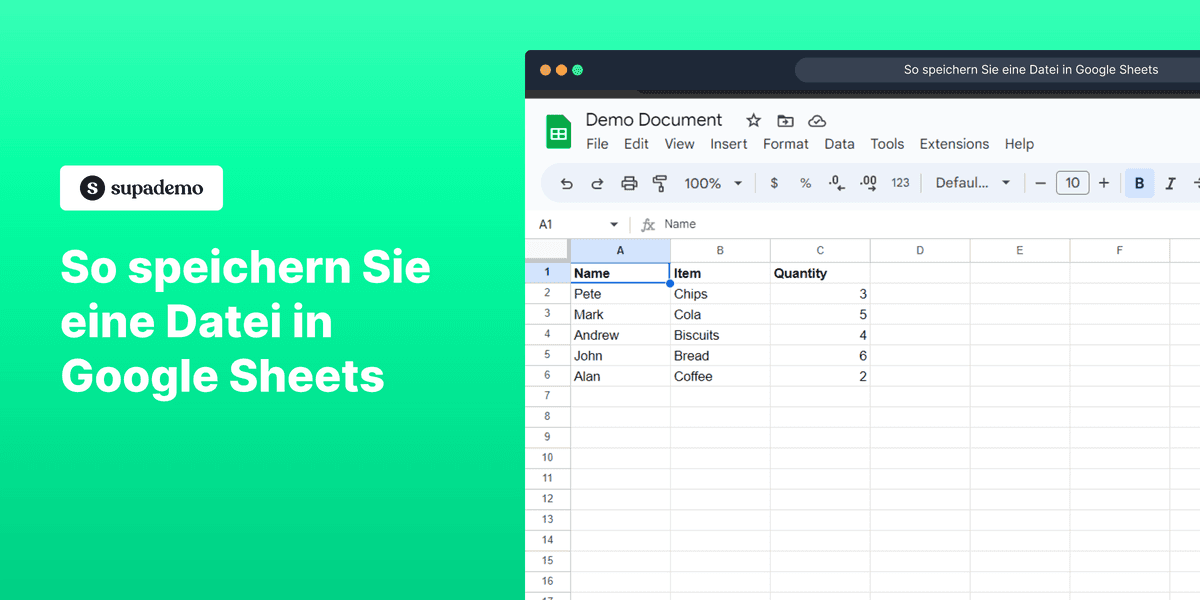
Task: Open the name box dropdown
Action: [x=614, y=224]
